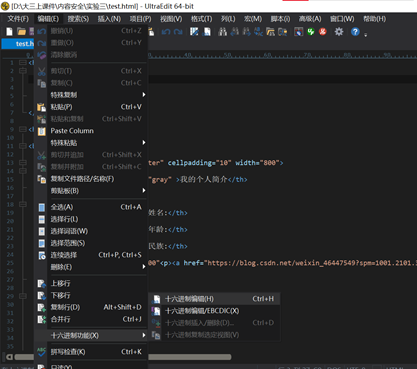
Task: Click the copy file path/name icon
Action: pos(42,179)
